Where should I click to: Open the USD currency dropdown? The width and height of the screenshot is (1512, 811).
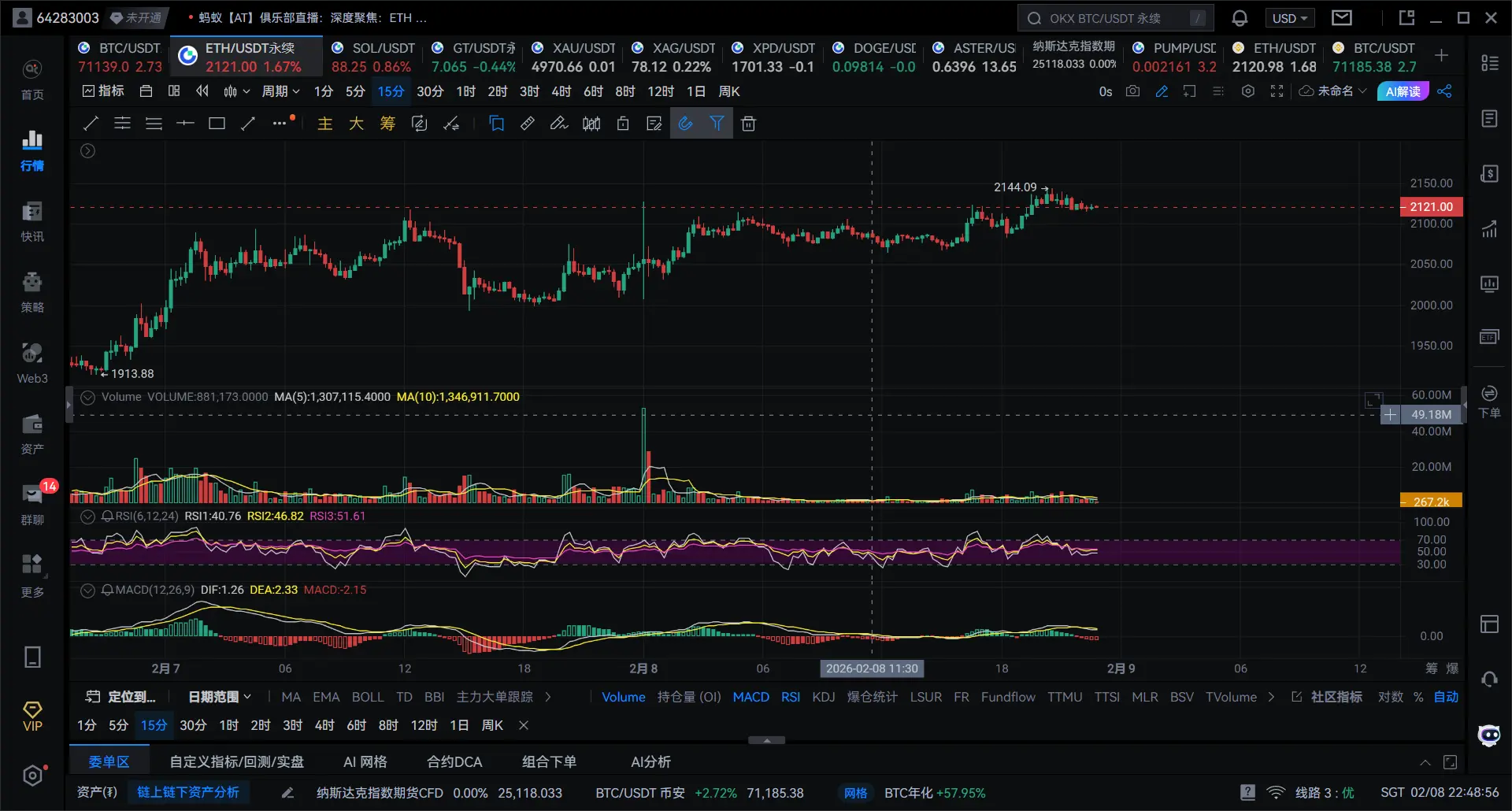point(1289,18)
